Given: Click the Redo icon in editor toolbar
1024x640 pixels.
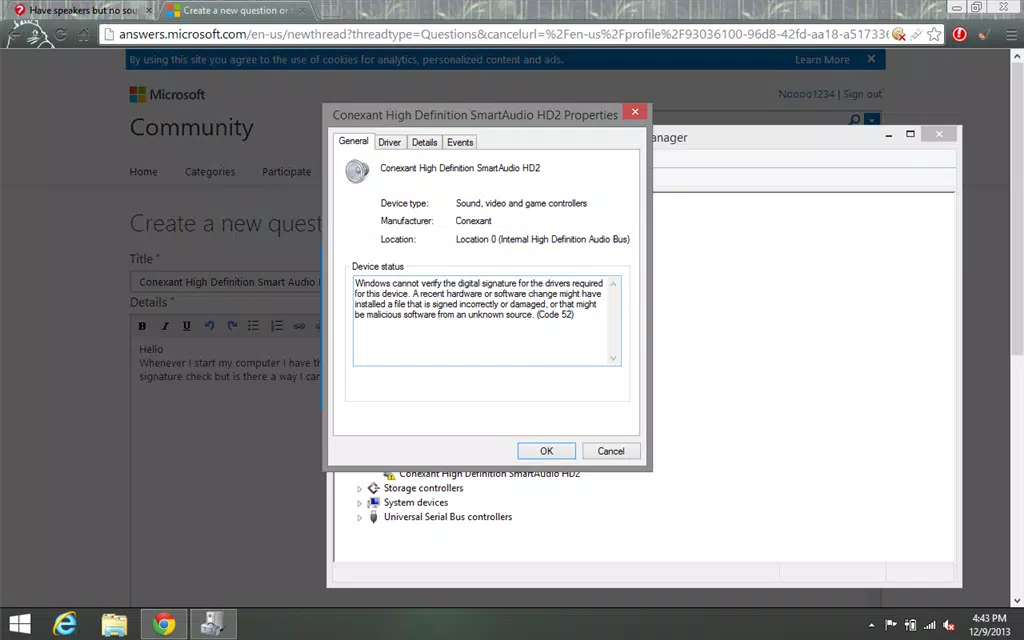Looking at the screenshot, I should click(232, 325).
